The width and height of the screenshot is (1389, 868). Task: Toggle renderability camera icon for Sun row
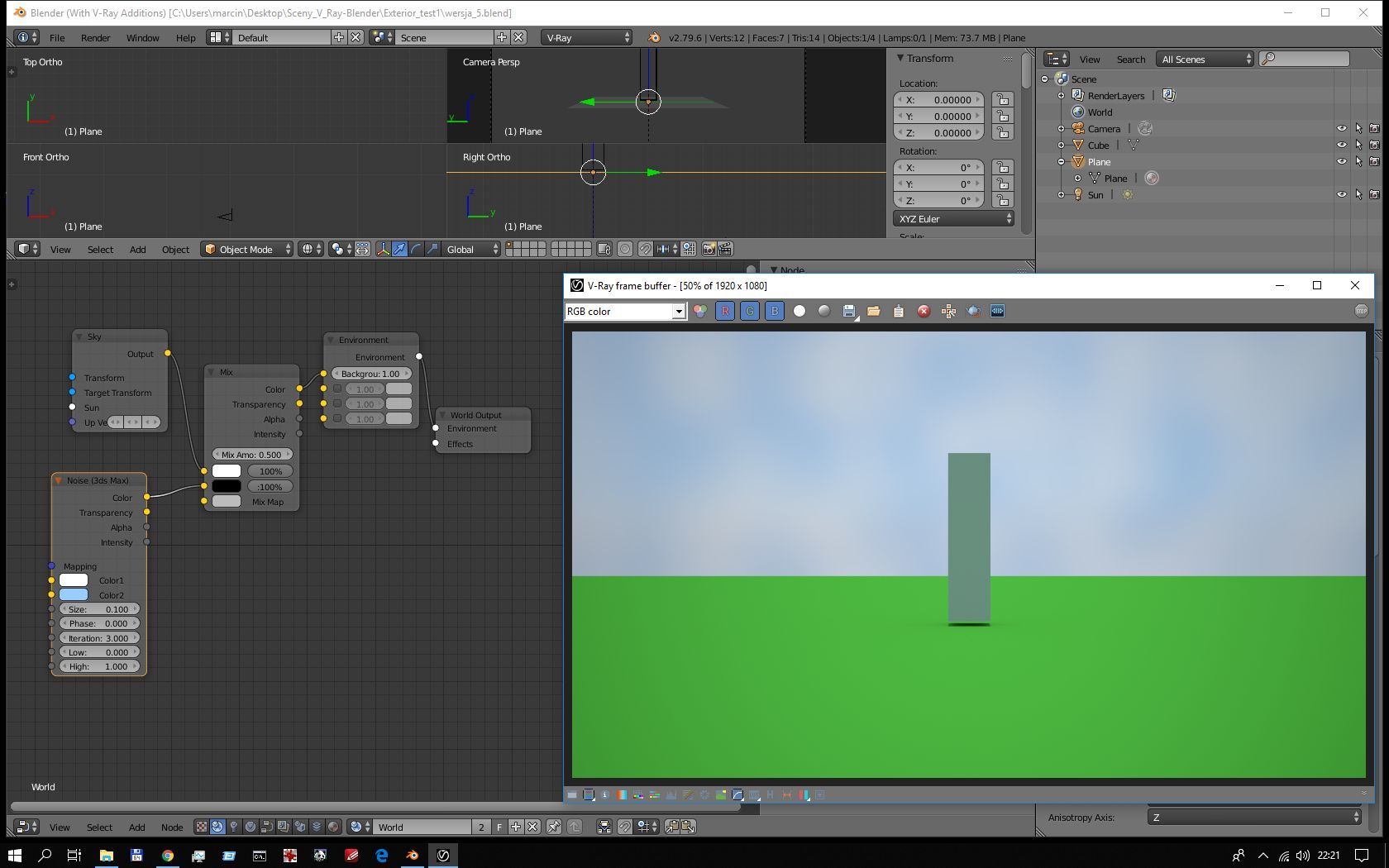(x=1375, y=194)
